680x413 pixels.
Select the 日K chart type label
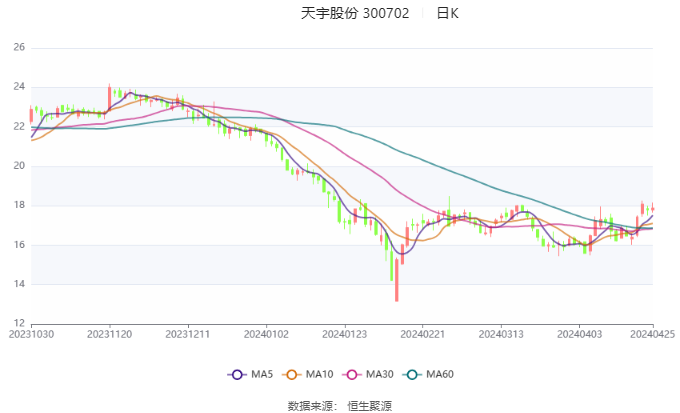point(447,14)
